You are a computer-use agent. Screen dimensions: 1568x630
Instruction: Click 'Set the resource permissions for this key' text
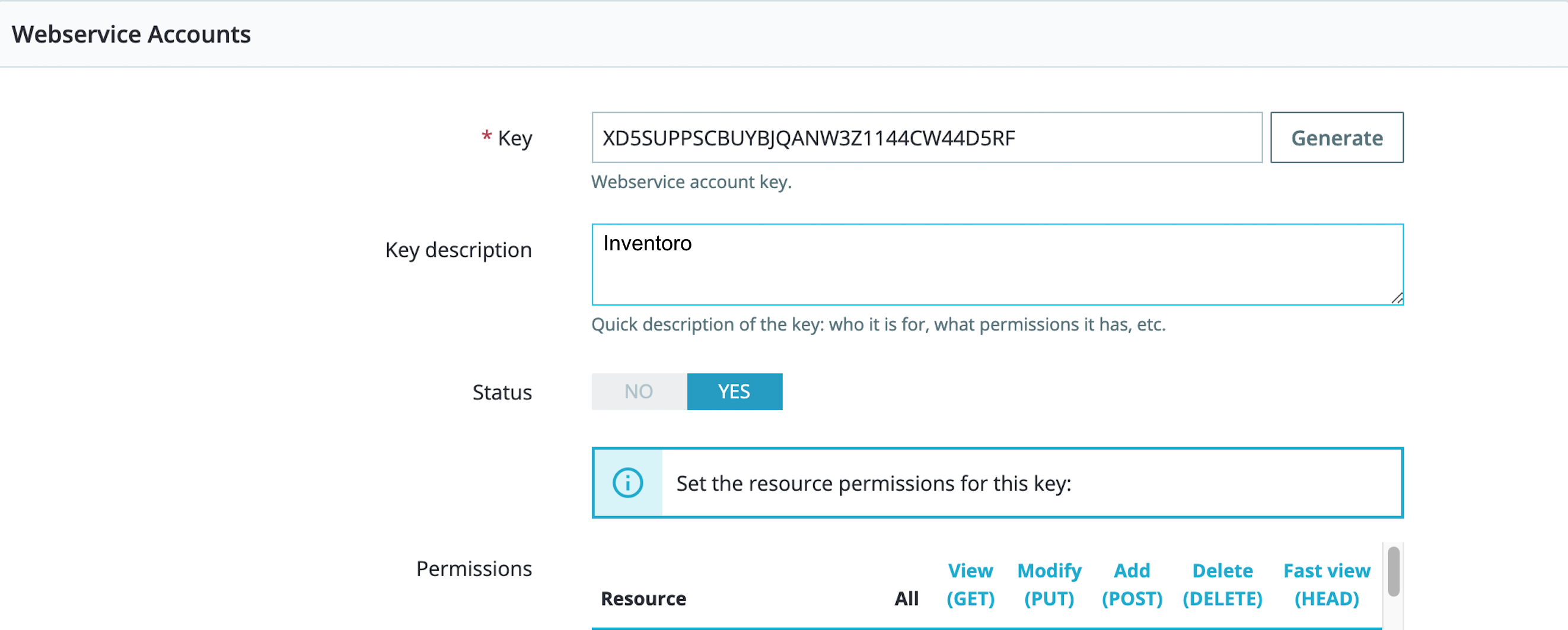(x=874, y=483)
